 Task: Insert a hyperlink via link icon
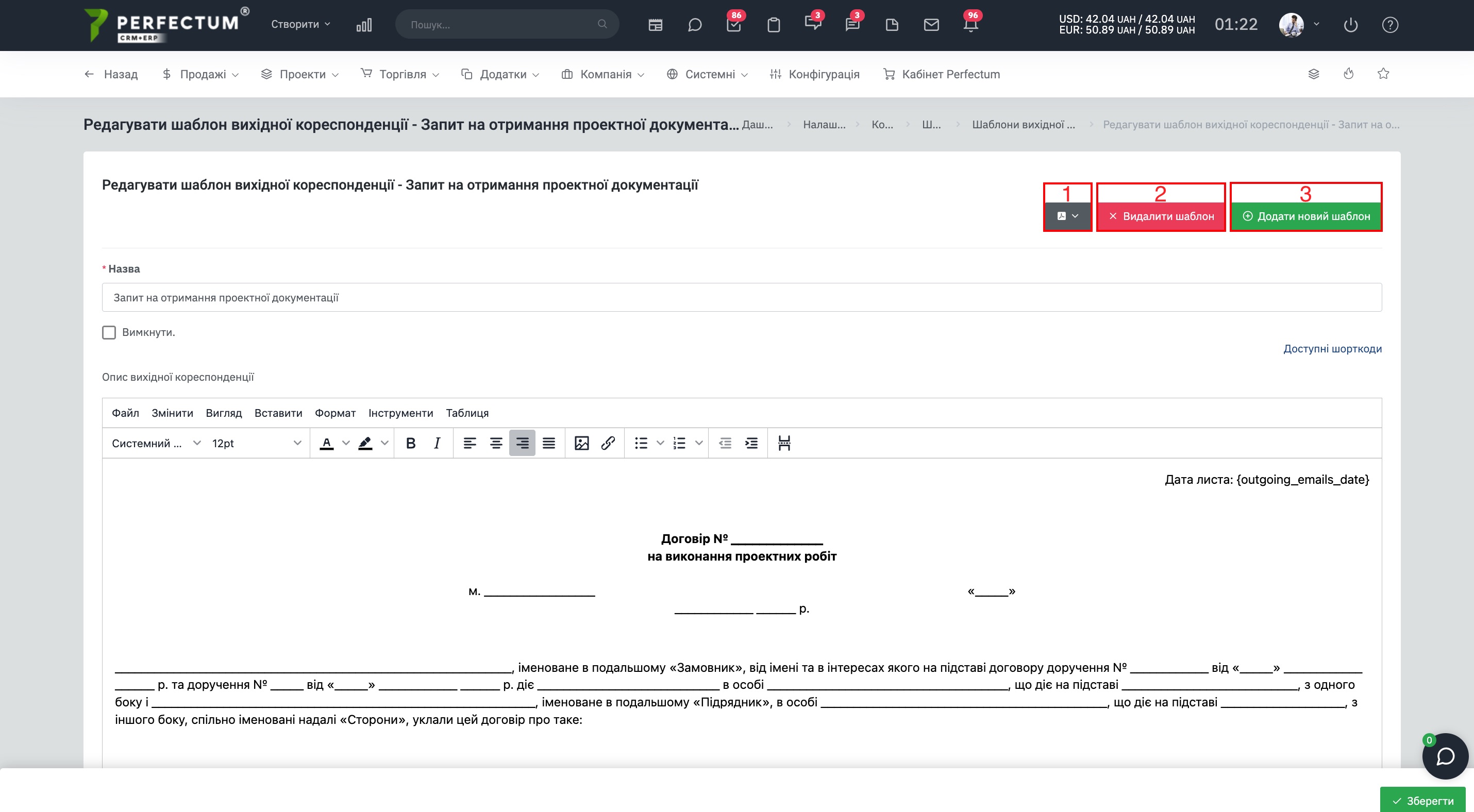[608, 443]
